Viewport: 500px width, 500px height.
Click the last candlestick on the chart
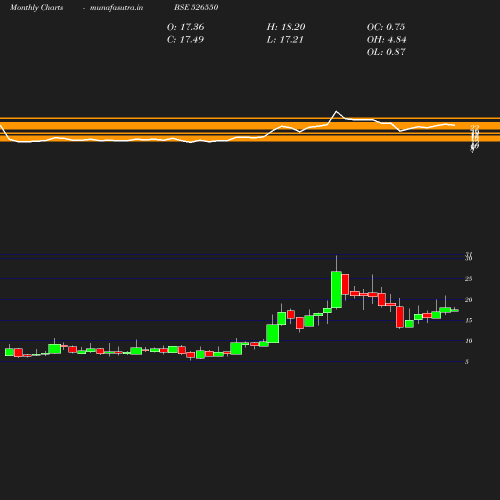[x=455, y=310]
